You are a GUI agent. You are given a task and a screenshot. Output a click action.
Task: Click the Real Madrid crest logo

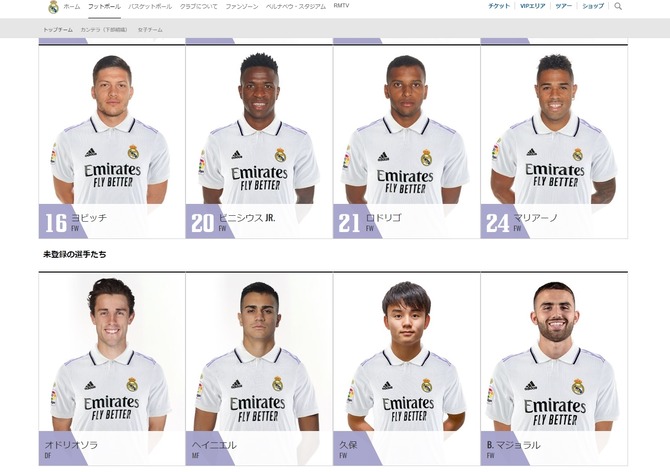53,7
